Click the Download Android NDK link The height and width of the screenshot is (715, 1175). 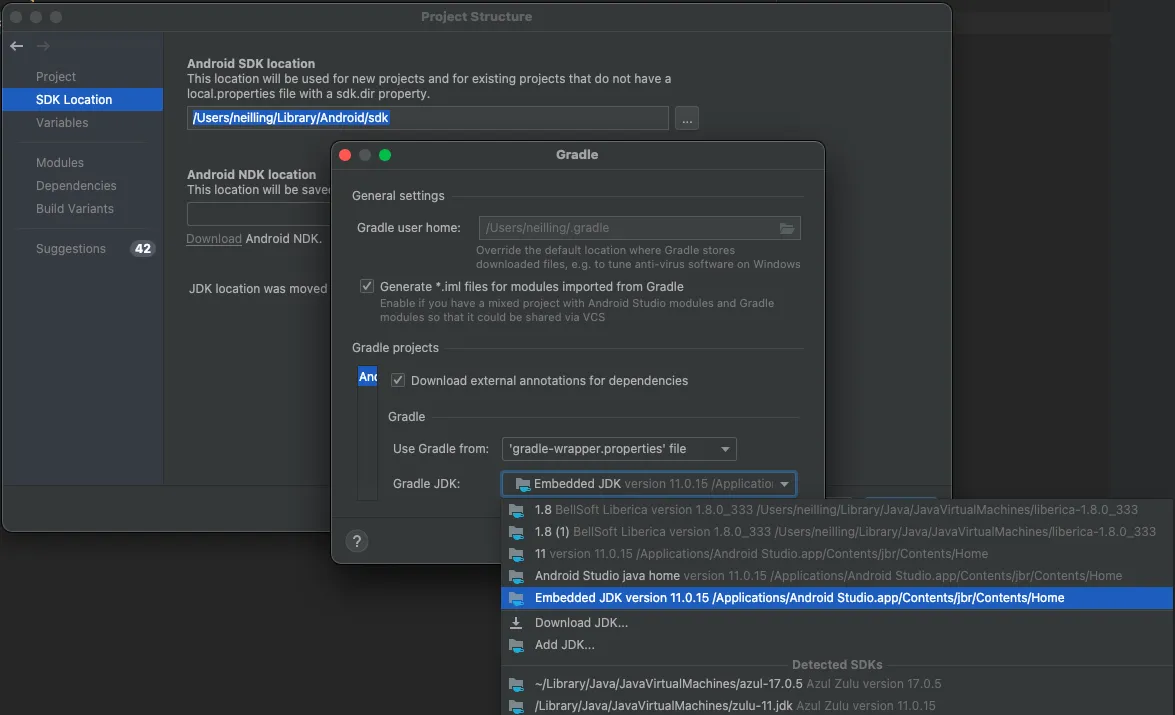pyautogui.click(x=214, y=239)
